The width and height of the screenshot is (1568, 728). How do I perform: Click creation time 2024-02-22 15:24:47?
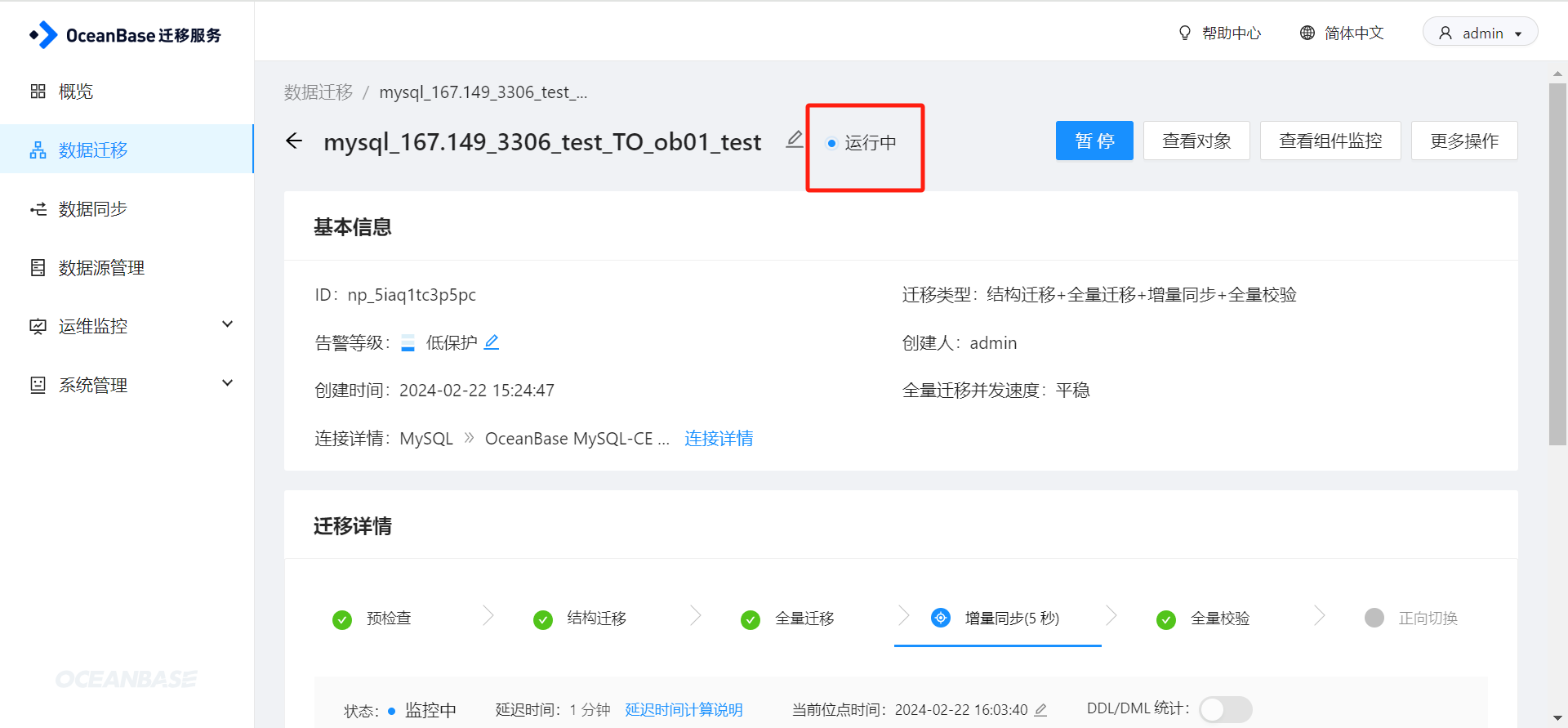click(x=477, y=391)
